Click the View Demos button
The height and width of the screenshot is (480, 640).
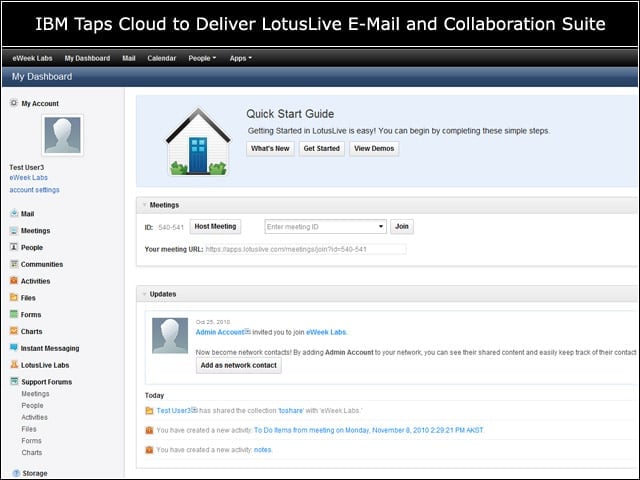[374, 149]
